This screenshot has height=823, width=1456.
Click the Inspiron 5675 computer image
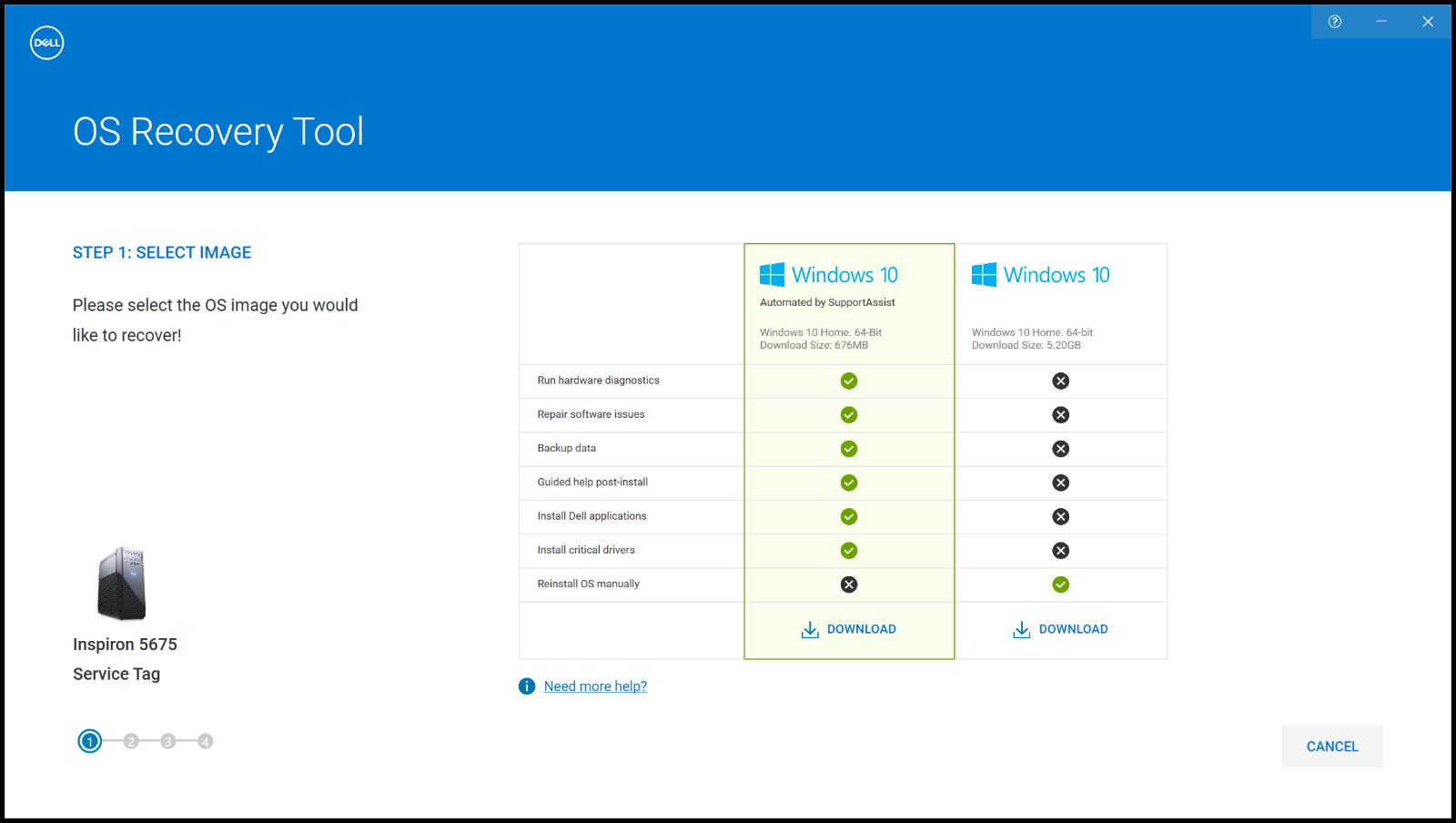tap(122, 583)
